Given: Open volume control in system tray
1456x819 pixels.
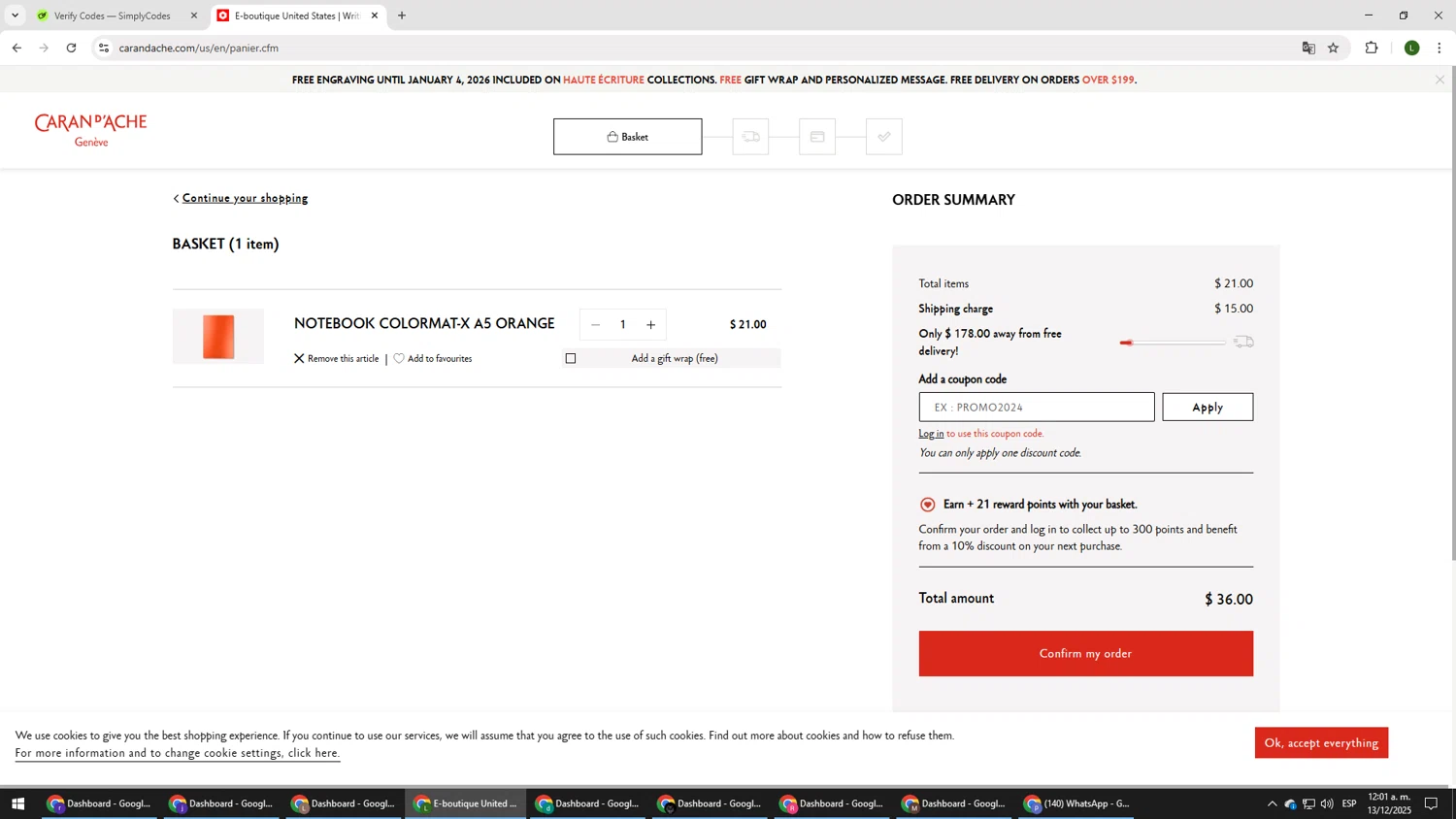Looking at the screenshot, I should coord(1327,803).
